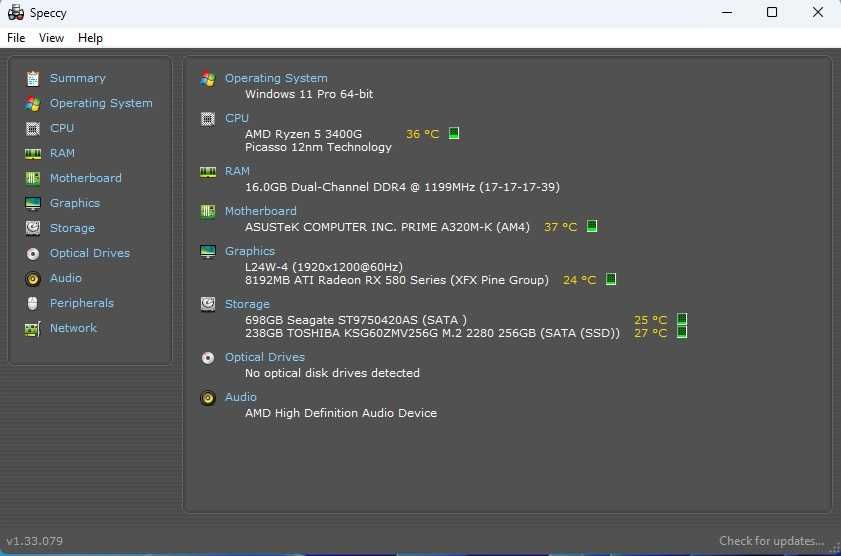Click Graphics heading link in summary
Viewport: 841px width, 556px height.
[250, 251]
